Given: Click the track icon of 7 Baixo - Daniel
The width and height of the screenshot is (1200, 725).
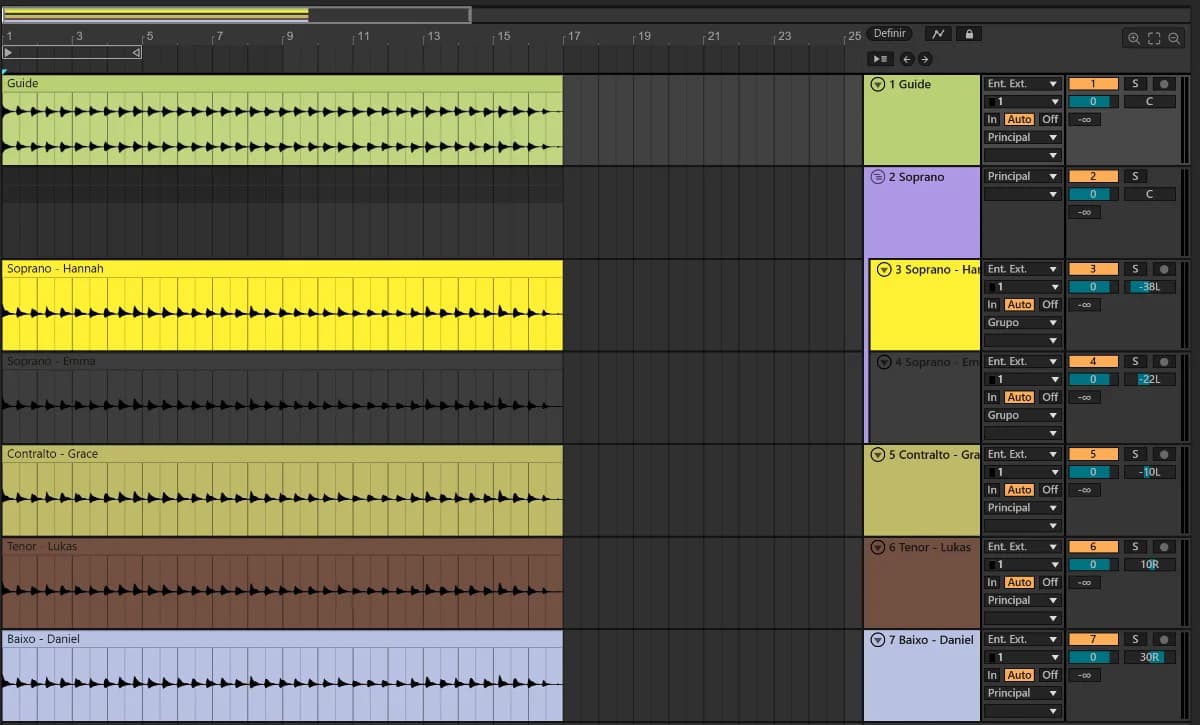Looking at the screenshot, I should pos(878,640).
